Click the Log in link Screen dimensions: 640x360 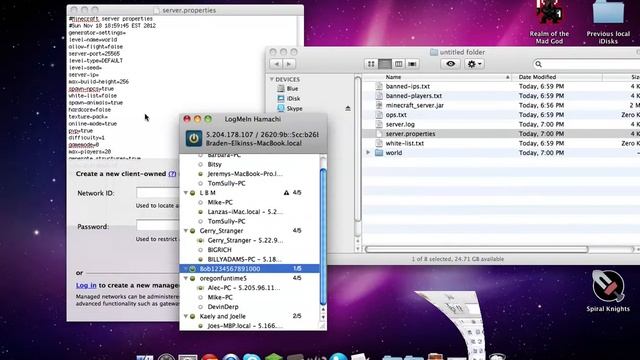tap(86, 285)
